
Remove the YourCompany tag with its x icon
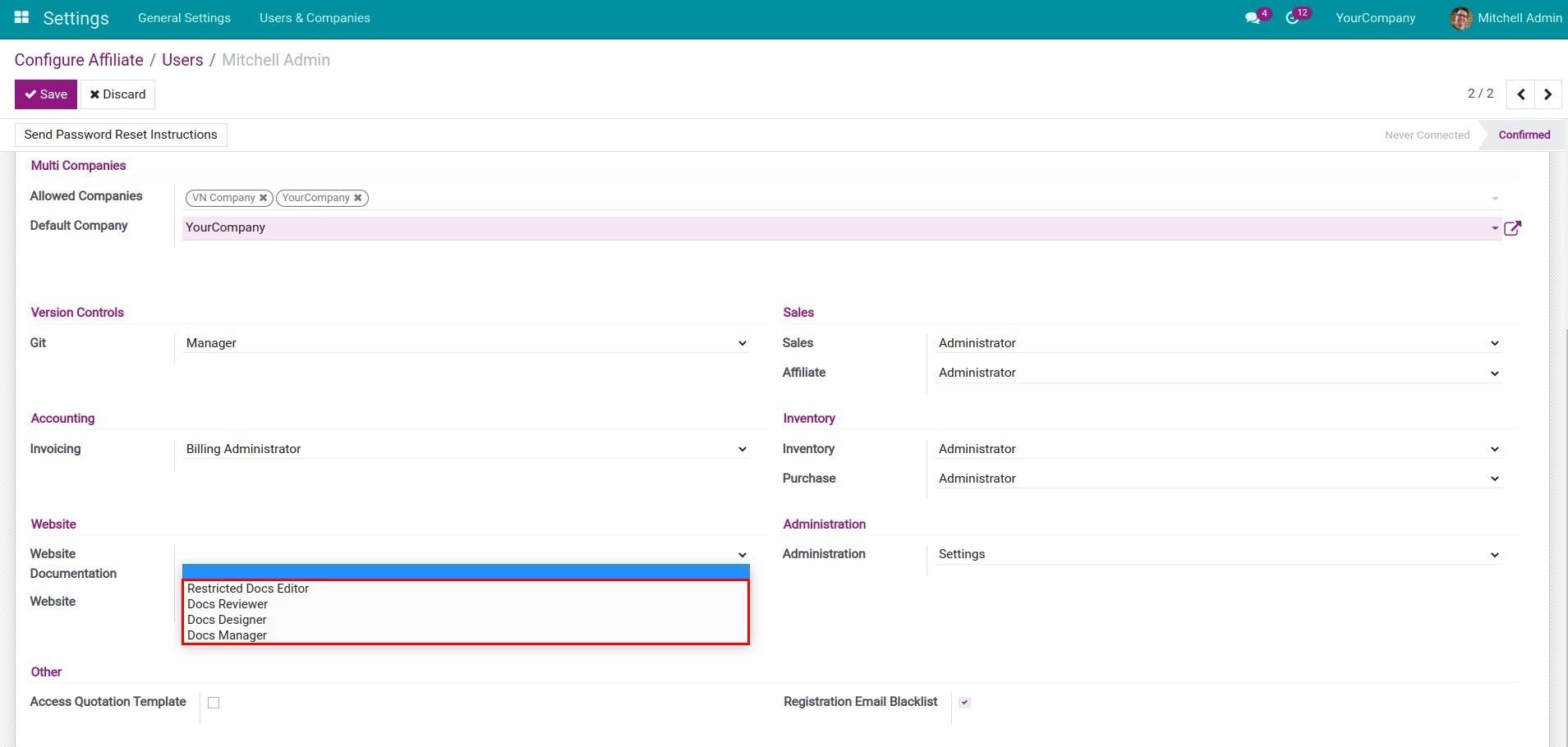(x=357, y=197)
